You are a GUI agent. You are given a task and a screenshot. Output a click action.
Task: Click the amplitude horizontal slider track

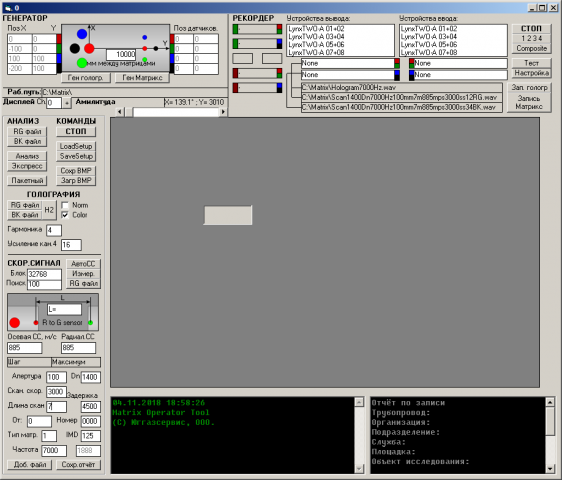click(x=172, y=112)
